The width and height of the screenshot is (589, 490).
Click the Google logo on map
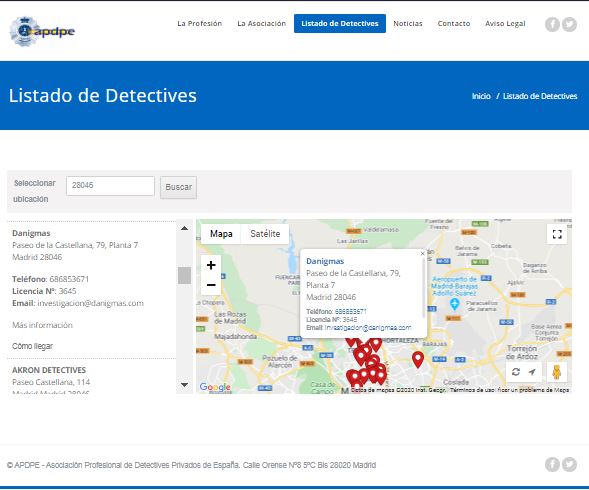(x=215, y=387)
